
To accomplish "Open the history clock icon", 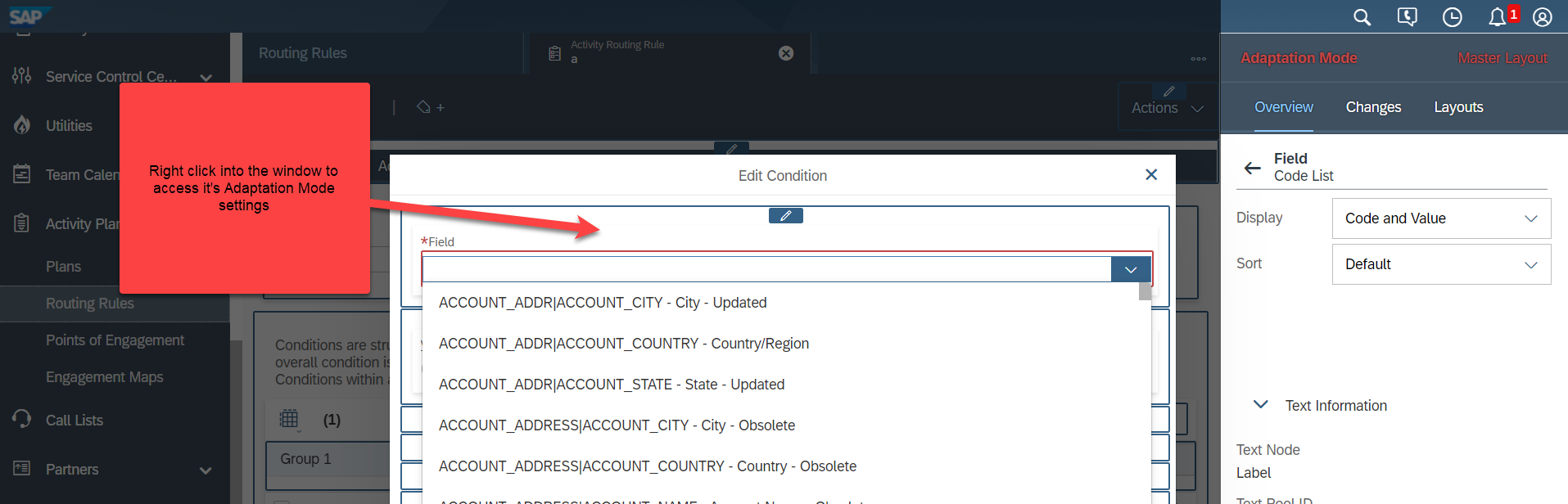I will (1452, 17).
